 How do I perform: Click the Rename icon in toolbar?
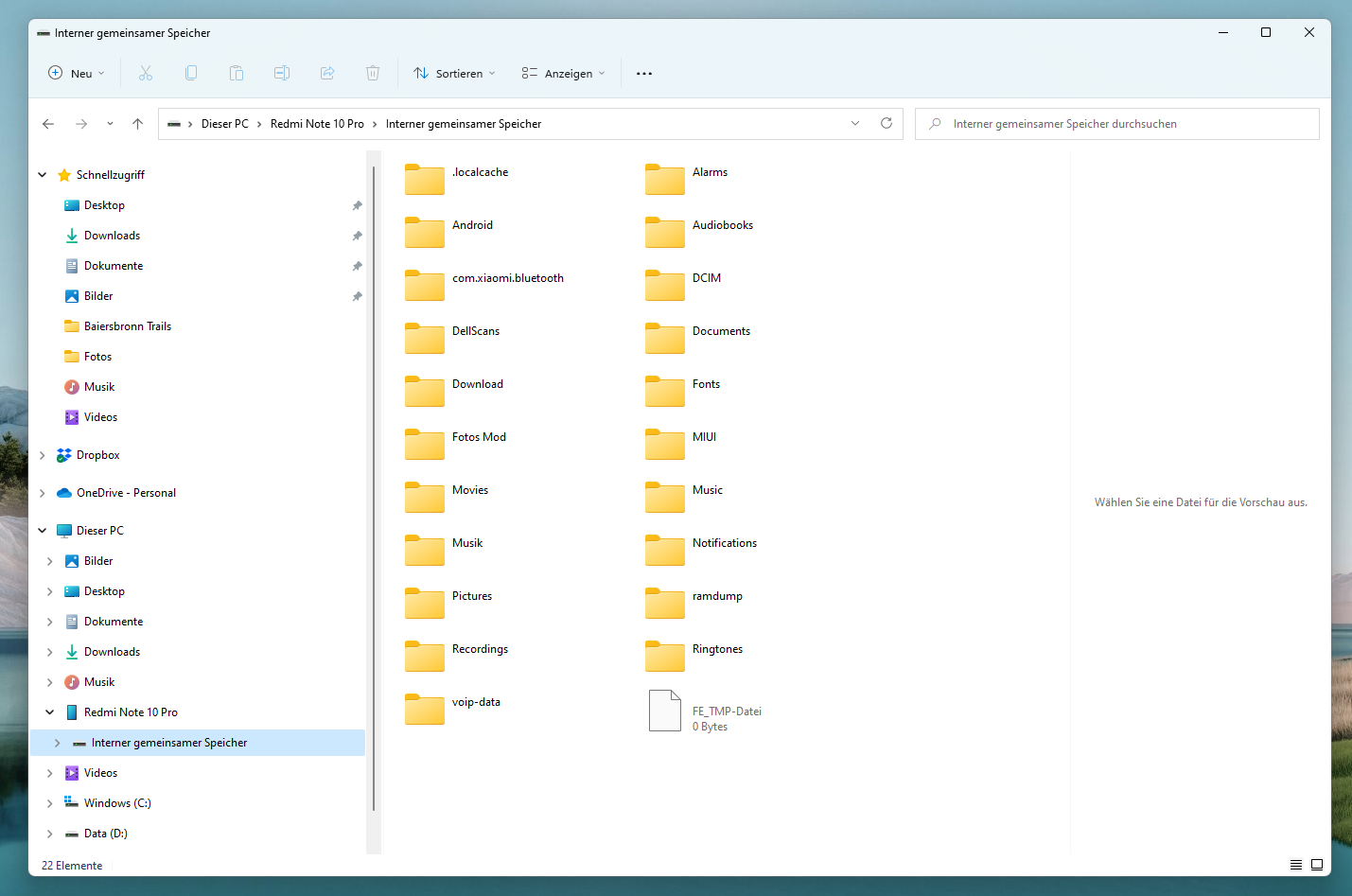click(x=282, y=73)
